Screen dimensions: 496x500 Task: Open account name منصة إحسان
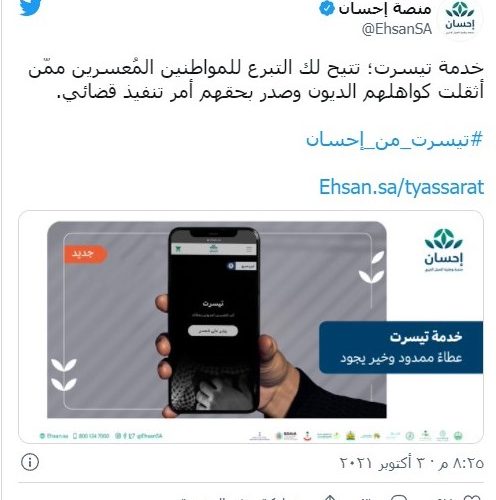tap(385, 9)
